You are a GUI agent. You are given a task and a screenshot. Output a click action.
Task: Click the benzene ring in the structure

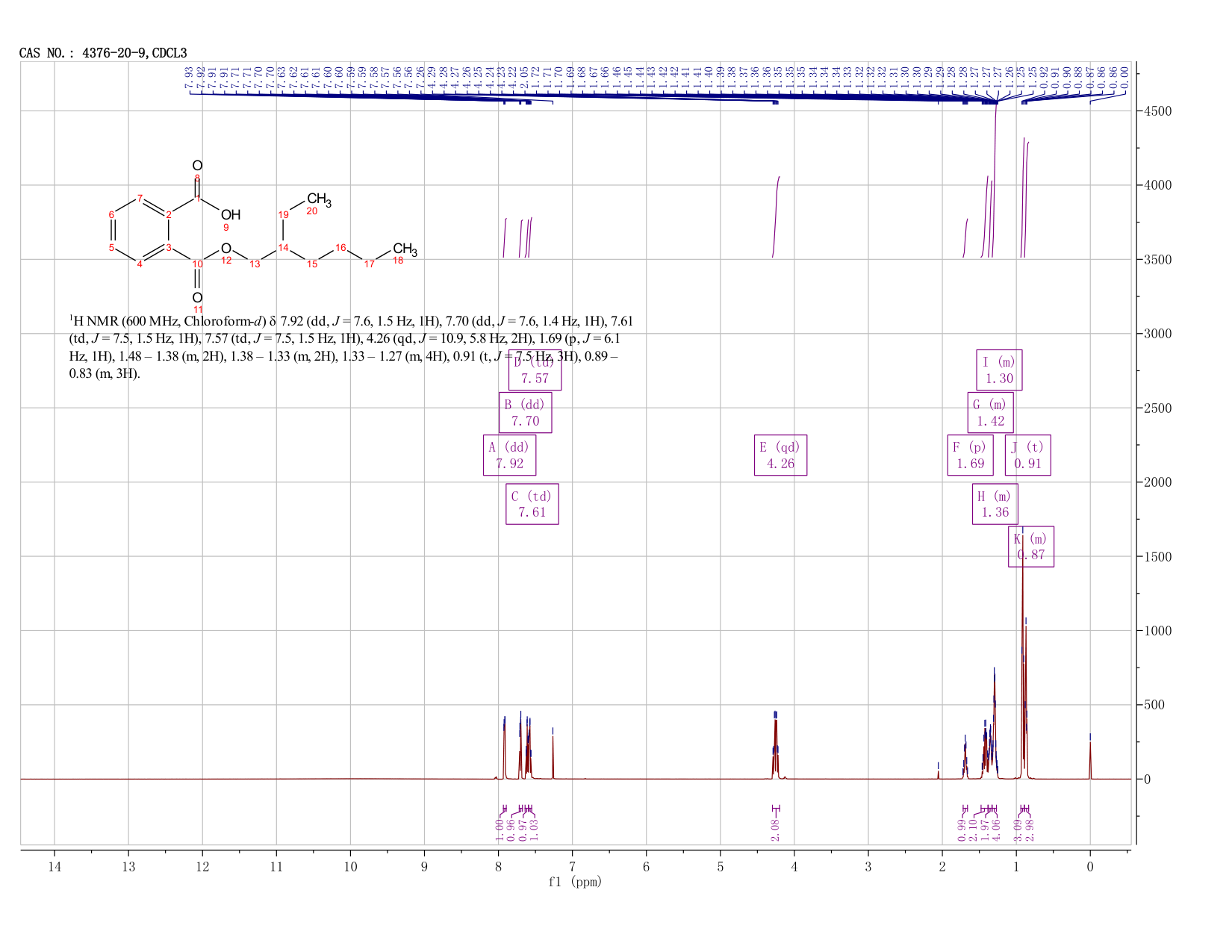[x=140, y=231]
